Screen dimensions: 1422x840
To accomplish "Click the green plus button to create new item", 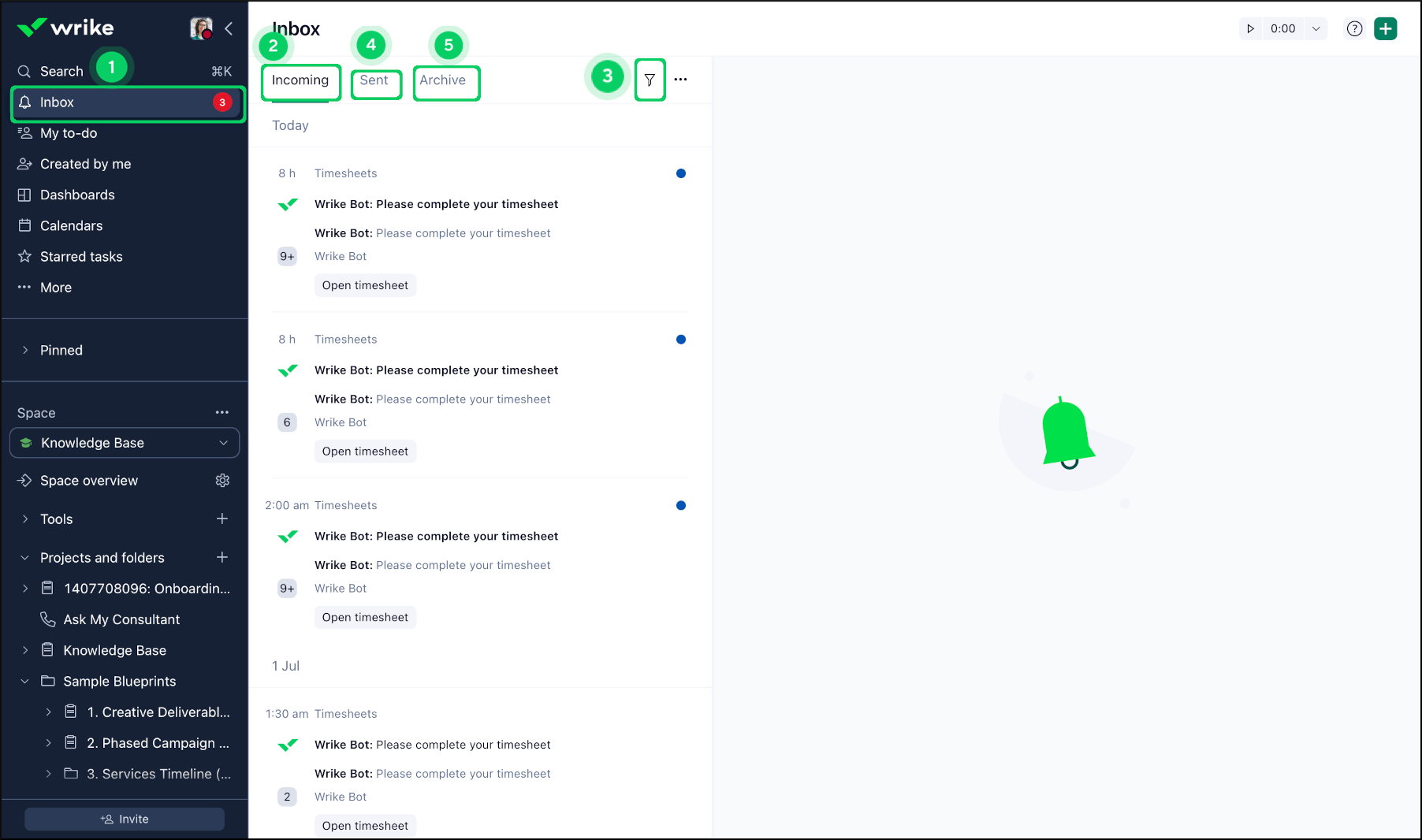I will coord(1386,28).
